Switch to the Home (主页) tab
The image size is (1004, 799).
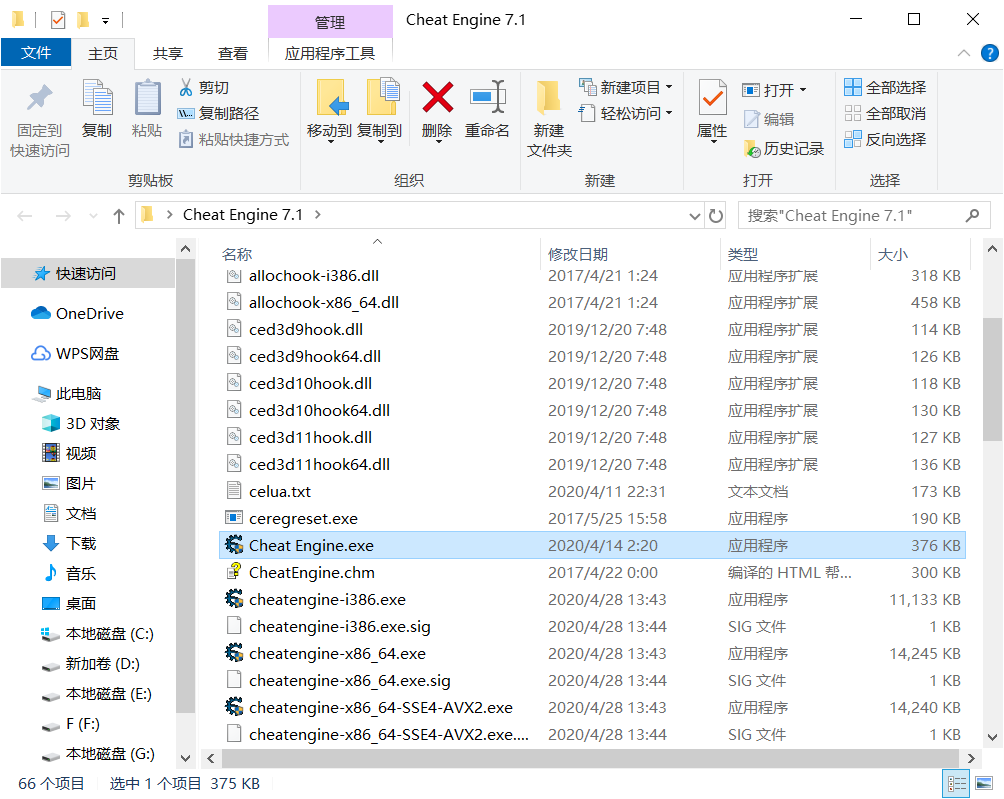tap(103, 54)
